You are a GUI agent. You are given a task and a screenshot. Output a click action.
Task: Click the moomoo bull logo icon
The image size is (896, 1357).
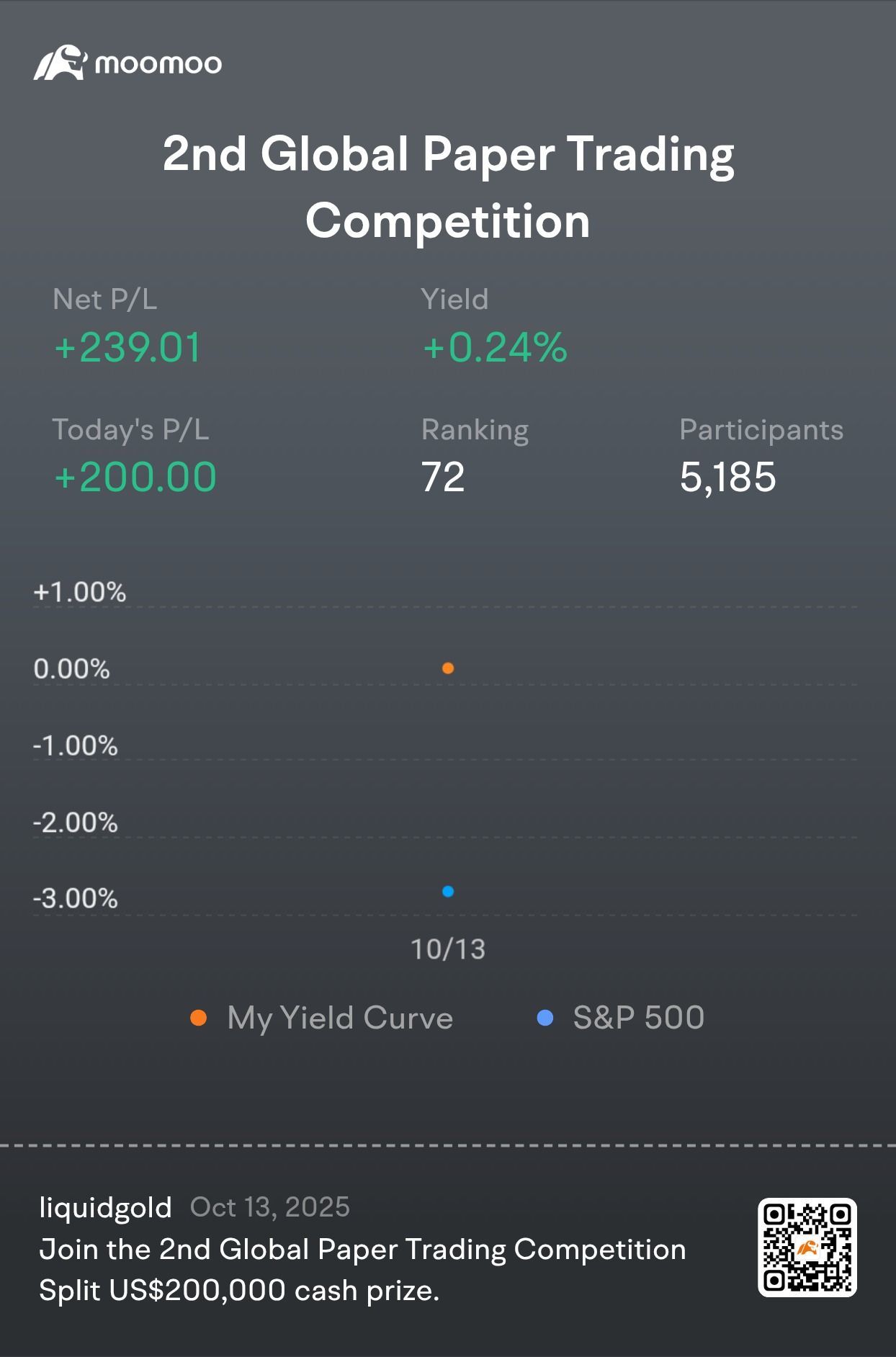click(x=60, y=63)
